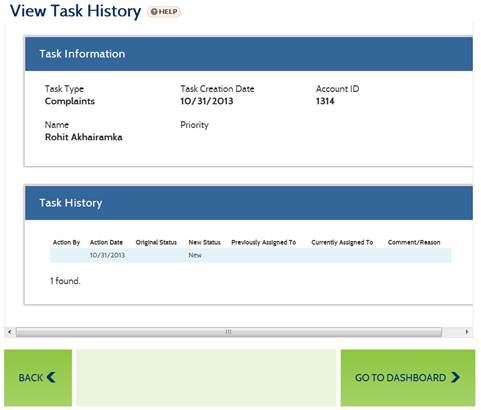Screen dimensions: 481x410
Task: Sort by the Action Date column header
Action: click(106, 242)
